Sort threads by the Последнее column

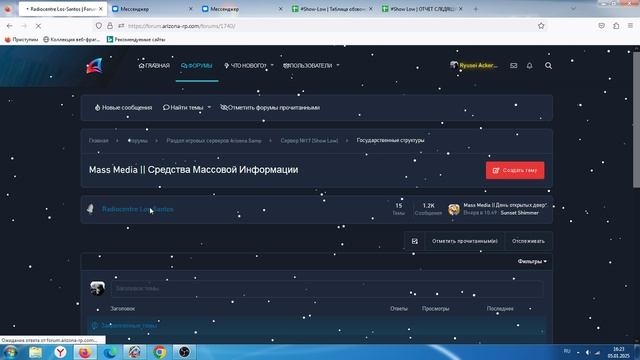pos(500,309)
